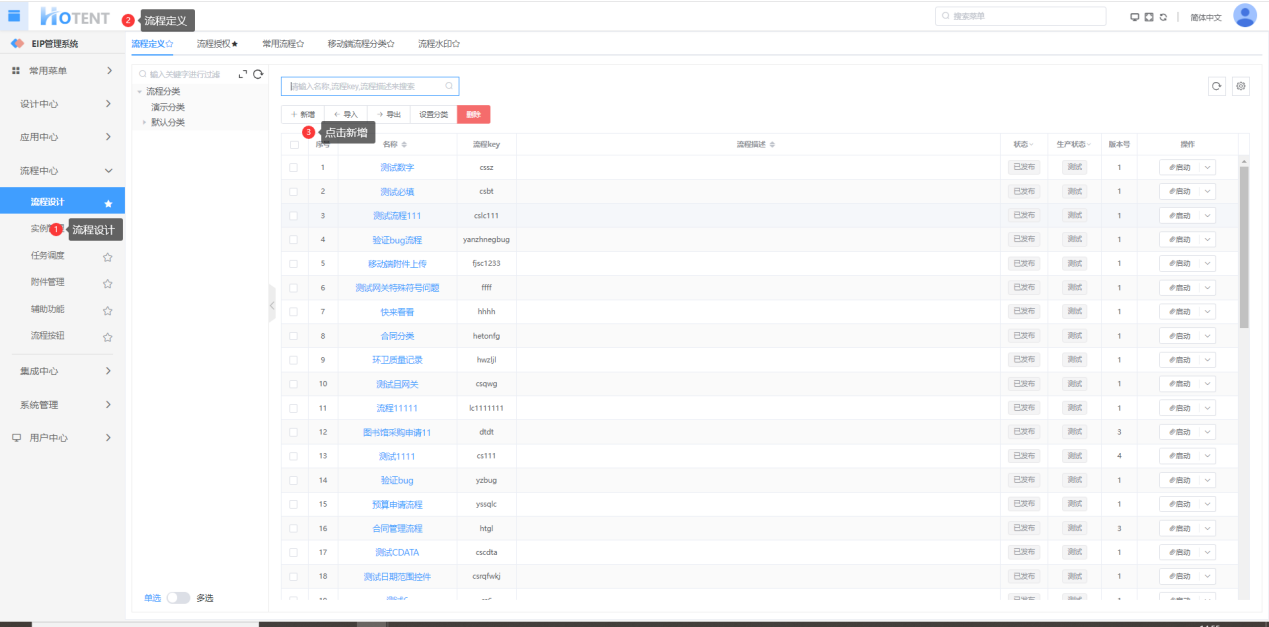Favorite 流程按钮 with its star icon
Screen dimensions: 1269x627
click(108, 338)
